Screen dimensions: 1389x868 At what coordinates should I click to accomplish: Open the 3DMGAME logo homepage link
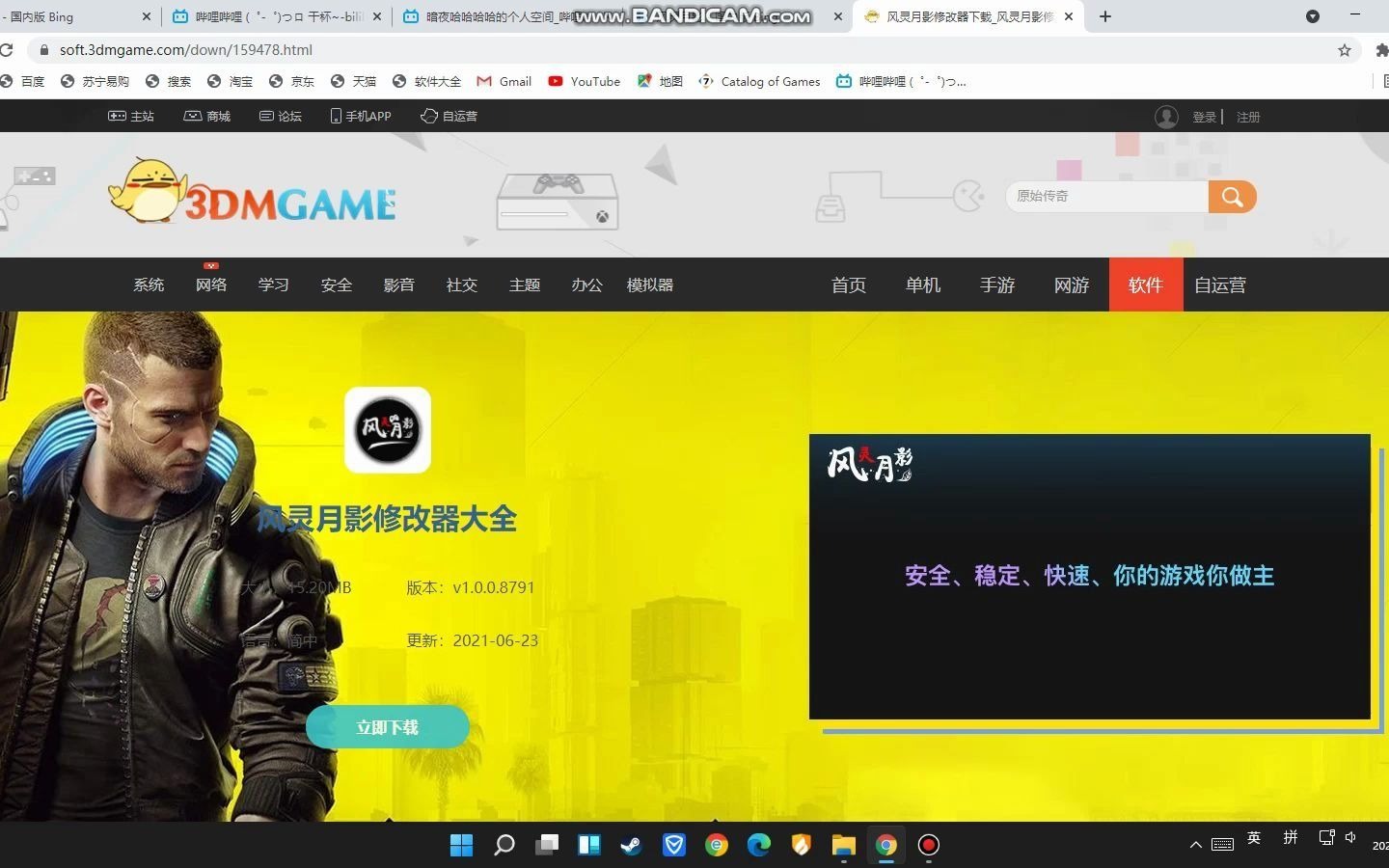coord(253,192)
